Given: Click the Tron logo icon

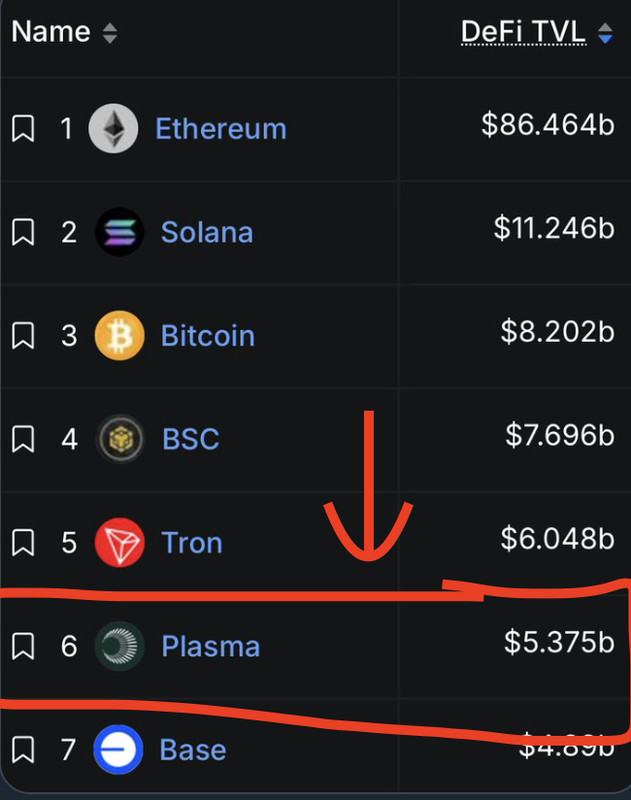Looking at the screenshot, I should tap(119, 542).
